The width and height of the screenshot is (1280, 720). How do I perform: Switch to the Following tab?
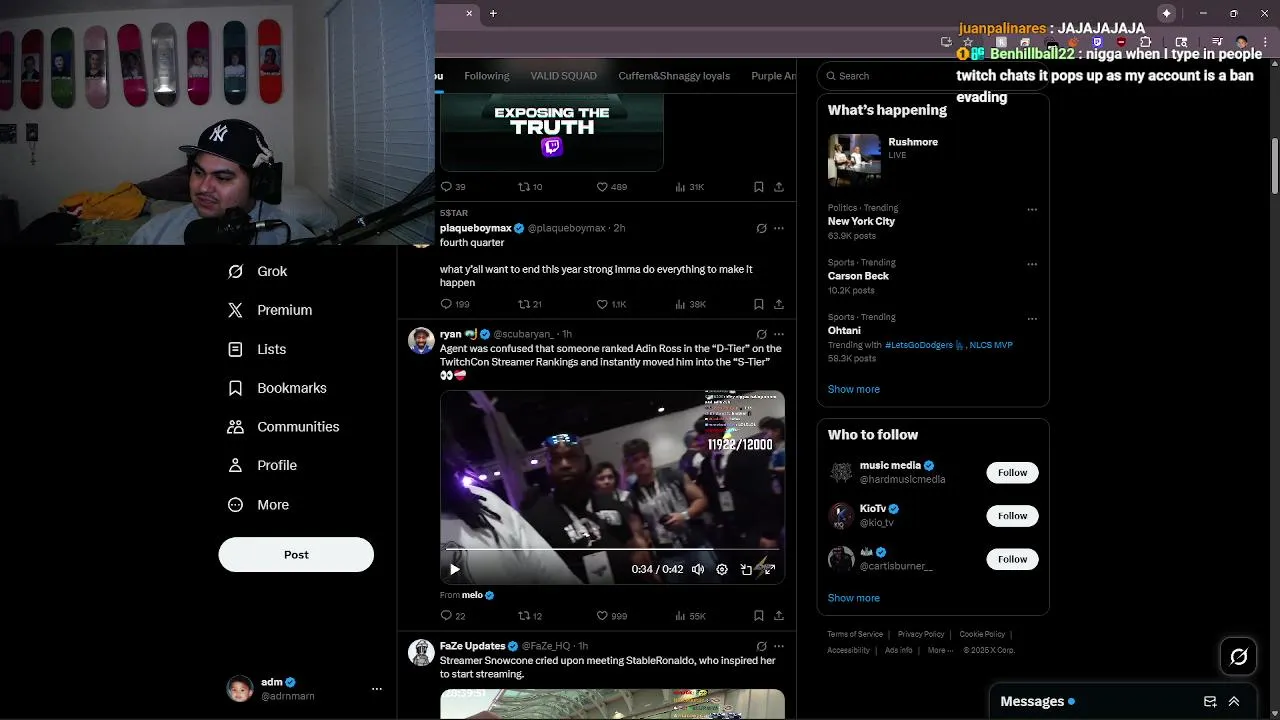pyautogui.click(x=486, y=76)
